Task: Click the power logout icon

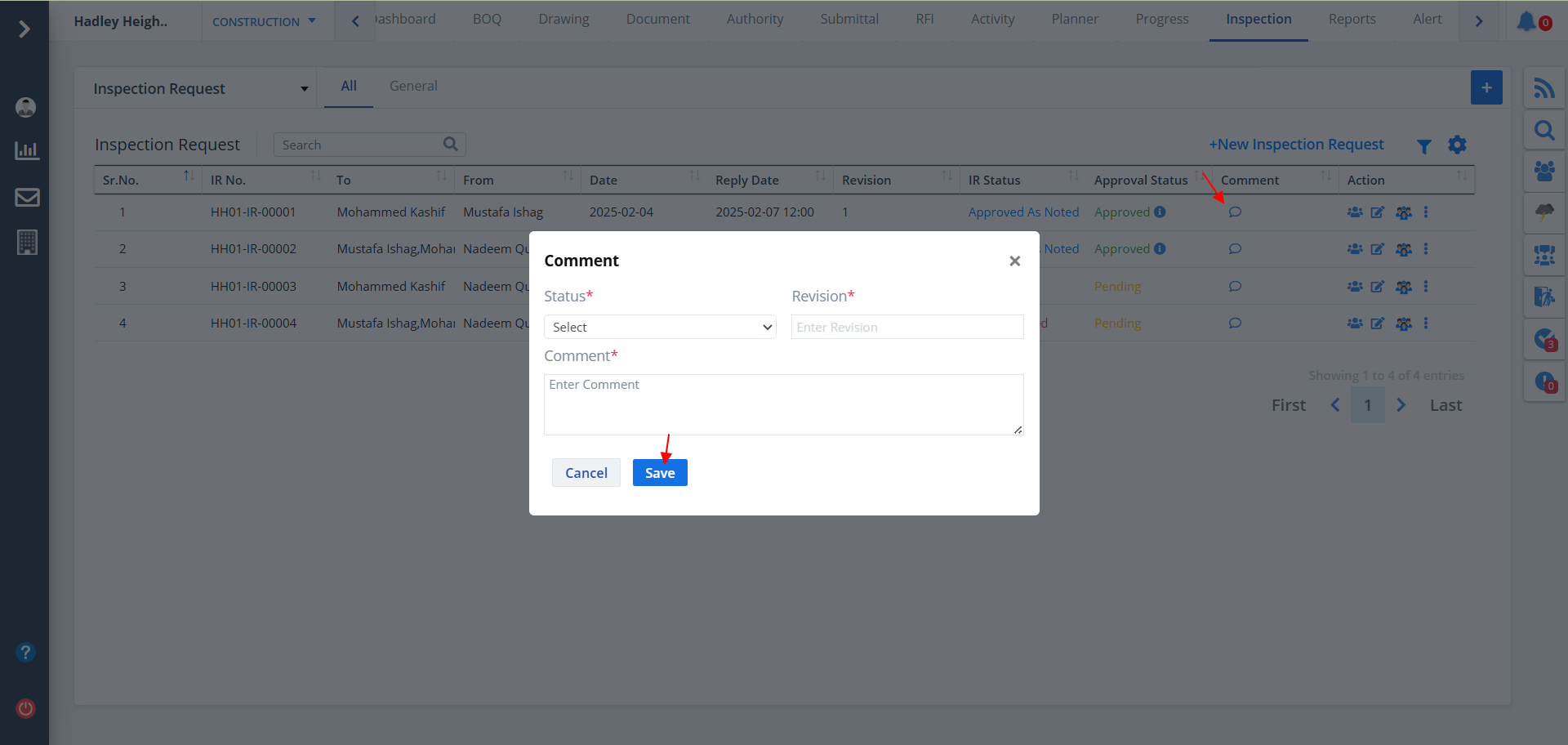Action: point(25,708)
